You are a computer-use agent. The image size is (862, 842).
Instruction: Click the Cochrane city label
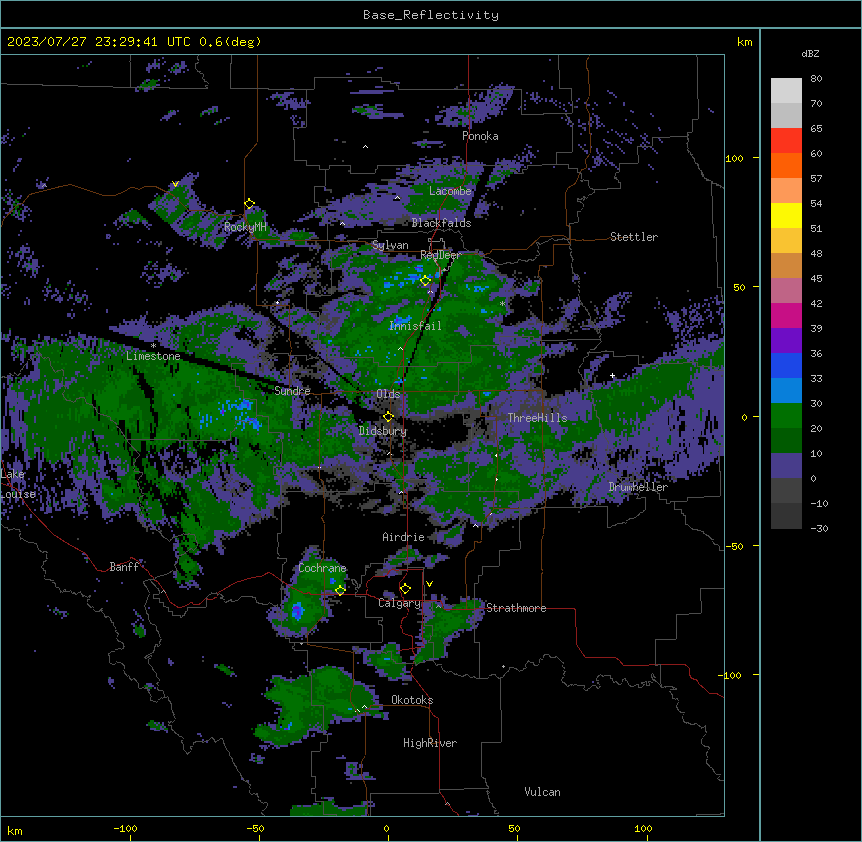(322, 568)
